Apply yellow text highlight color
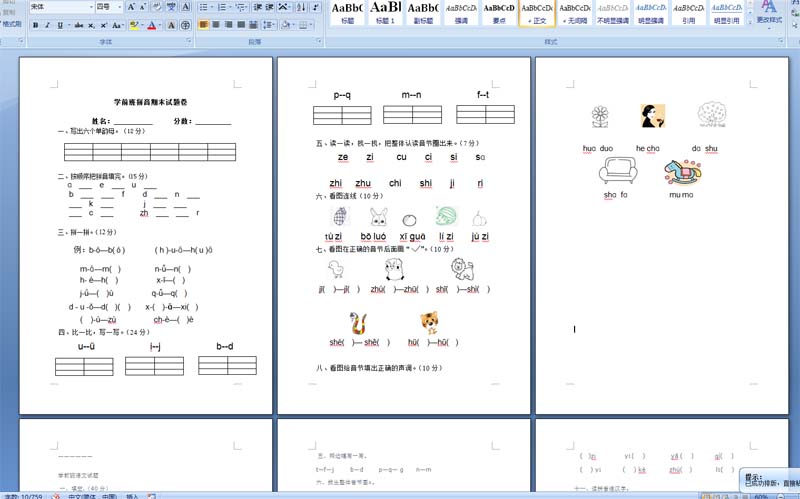Screen dimensions: 800x499 pos(133,25)
